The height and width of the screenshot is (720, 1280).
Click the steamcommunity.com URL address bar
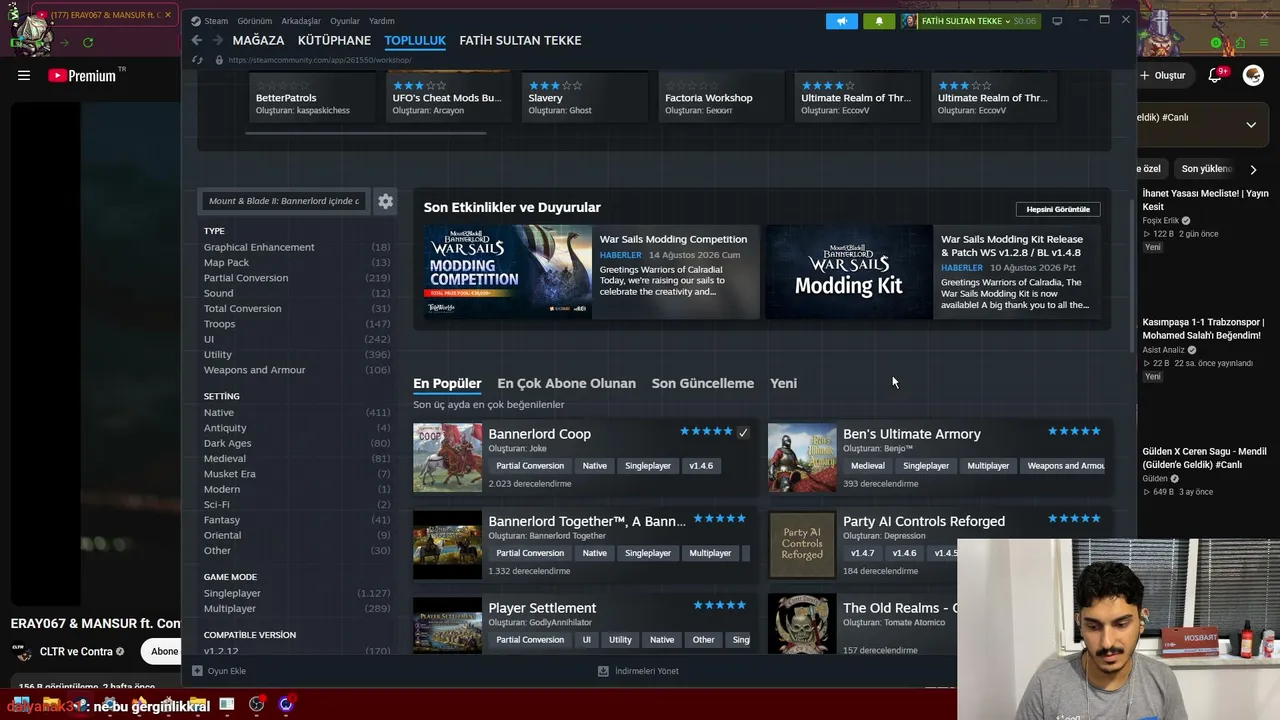319,60
